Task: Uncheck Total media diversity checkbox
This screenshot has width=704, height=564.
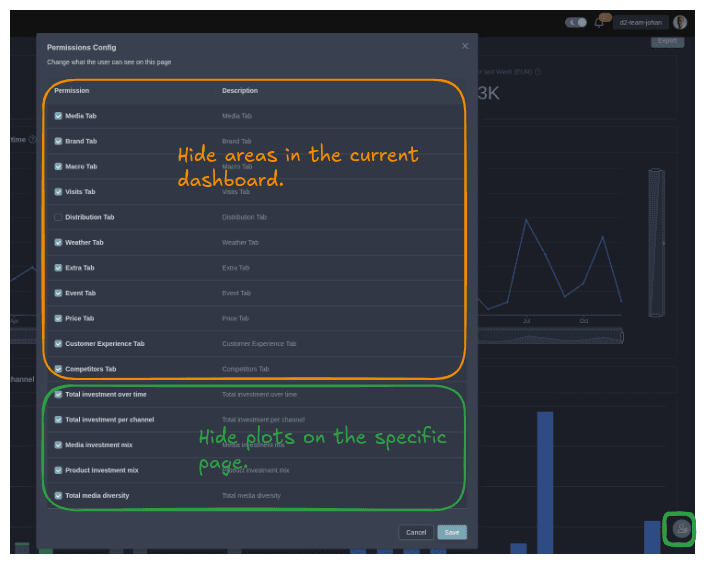Action: pyautogui.click(x=58, y=496)
